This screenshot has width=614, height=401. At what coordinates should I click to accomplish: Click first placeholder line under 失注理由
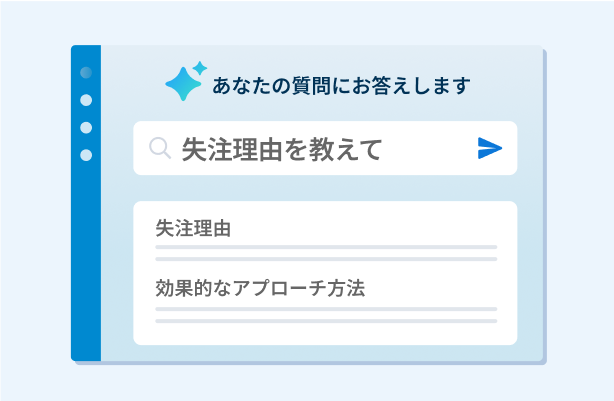pos(326,247)
